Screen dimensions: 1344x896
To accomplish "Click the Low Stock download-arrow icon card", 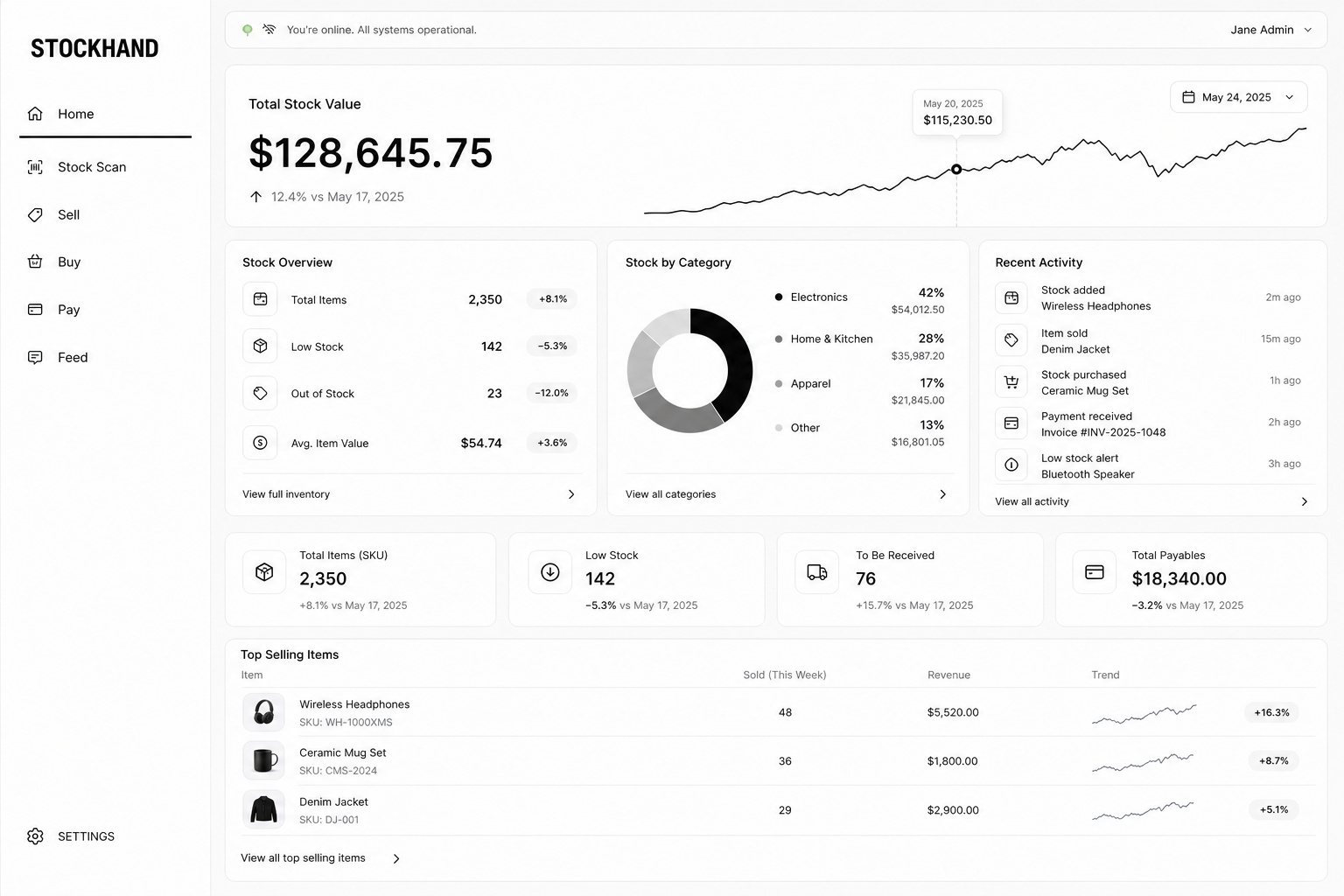I will pyautogui.click(x=550, y=572).
